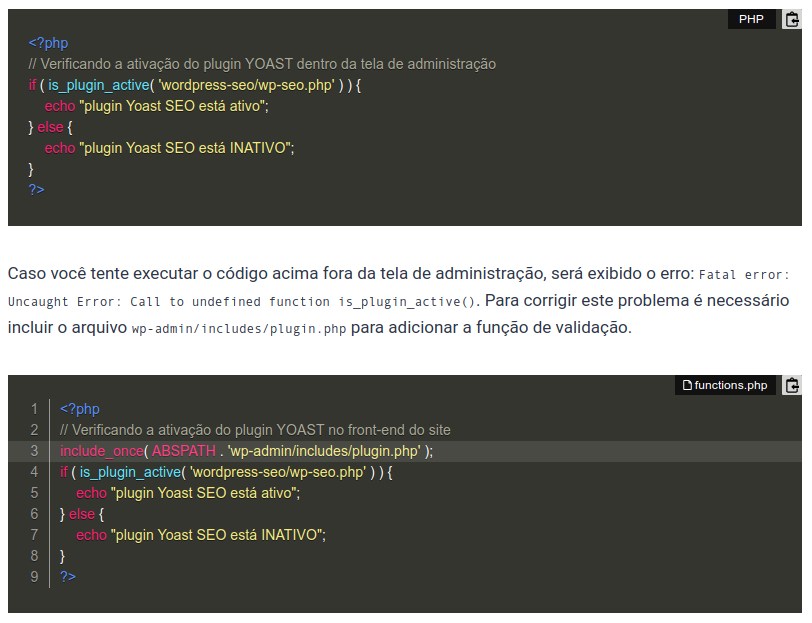812x623 pixels.
Task: Click the highlighted include_once line
Action: coord(405,451)
